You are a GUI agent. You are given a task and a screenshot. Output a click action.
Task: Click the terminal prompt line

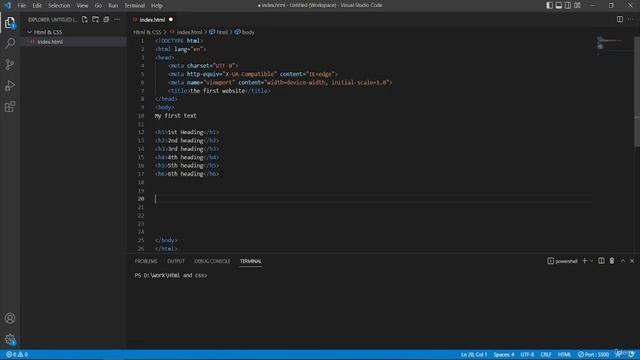tap(171, 276)
